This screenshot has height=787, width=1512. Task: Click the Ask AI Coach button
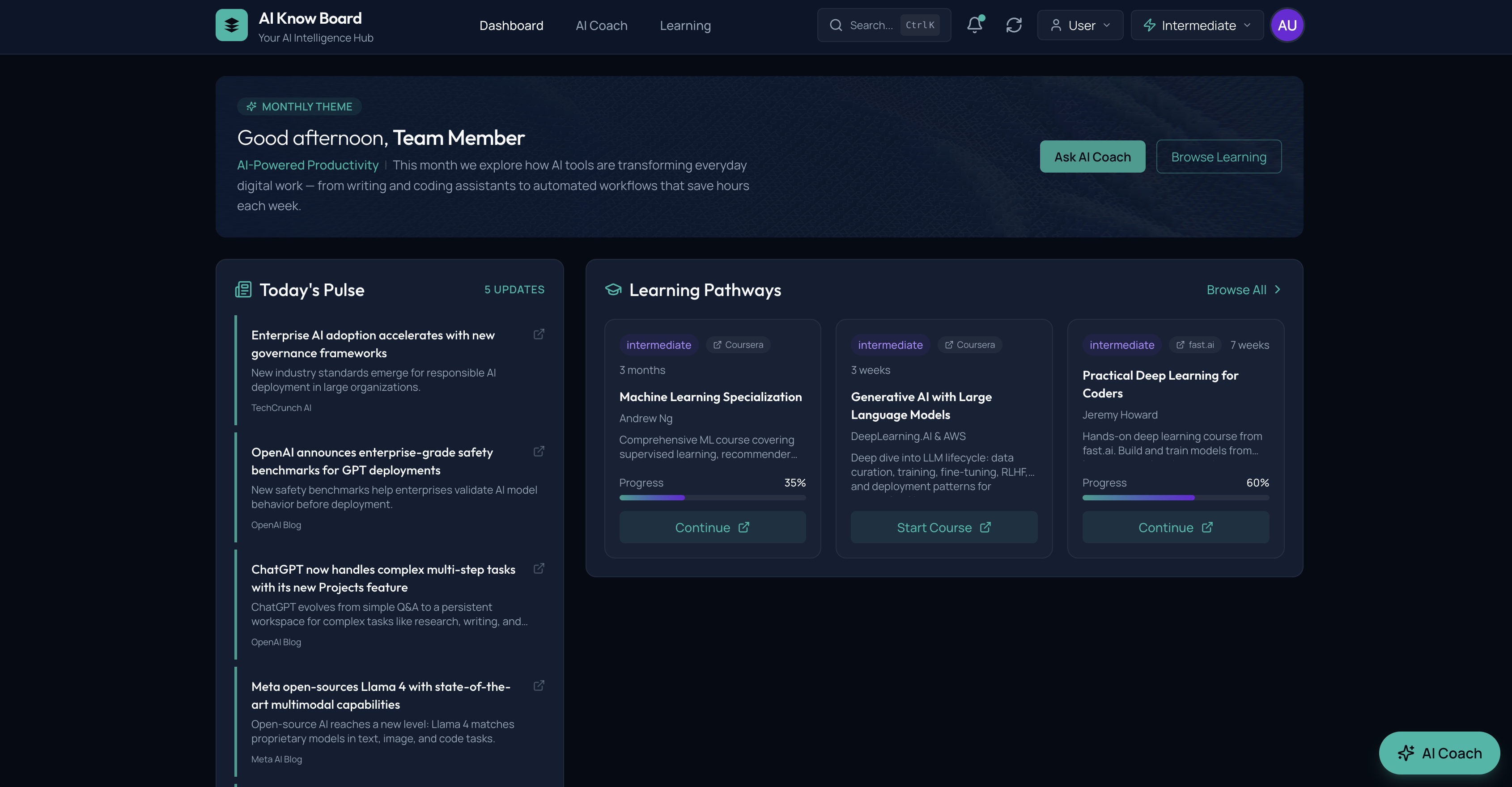click(x=1092, y=157)
